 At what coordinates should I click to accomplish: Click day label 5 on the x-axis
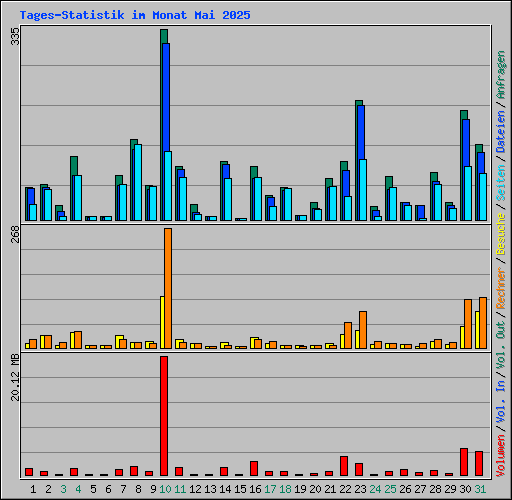[x=93, y=489]
